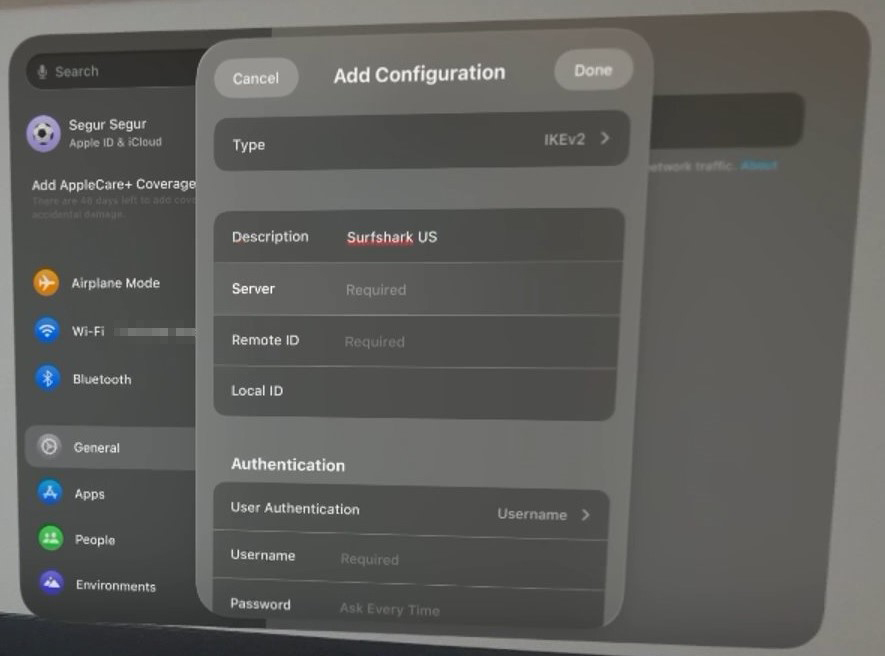Open Apps settings via the Apps icon
The image size is (885, 656).
47,493
